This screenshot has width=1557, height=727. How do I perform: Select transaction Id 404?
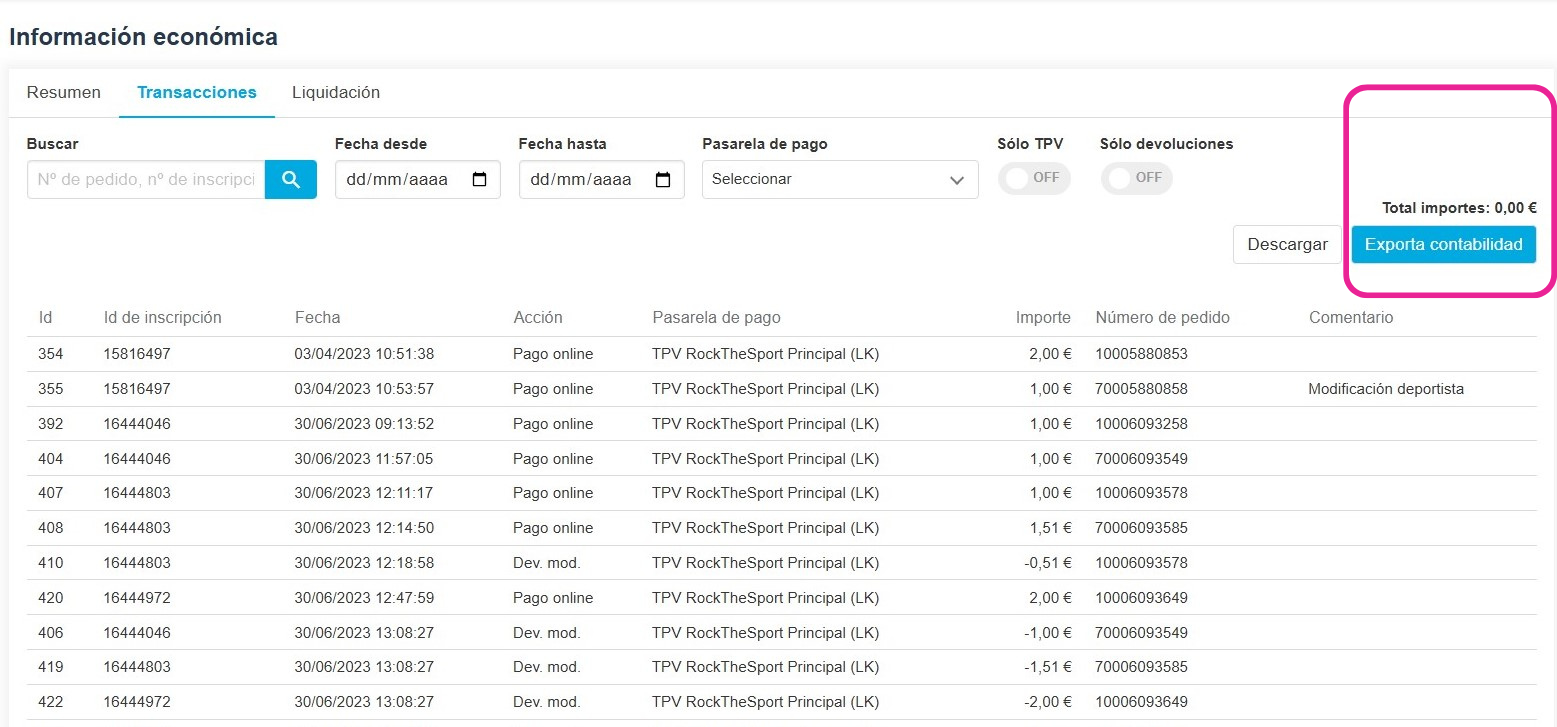50,459
